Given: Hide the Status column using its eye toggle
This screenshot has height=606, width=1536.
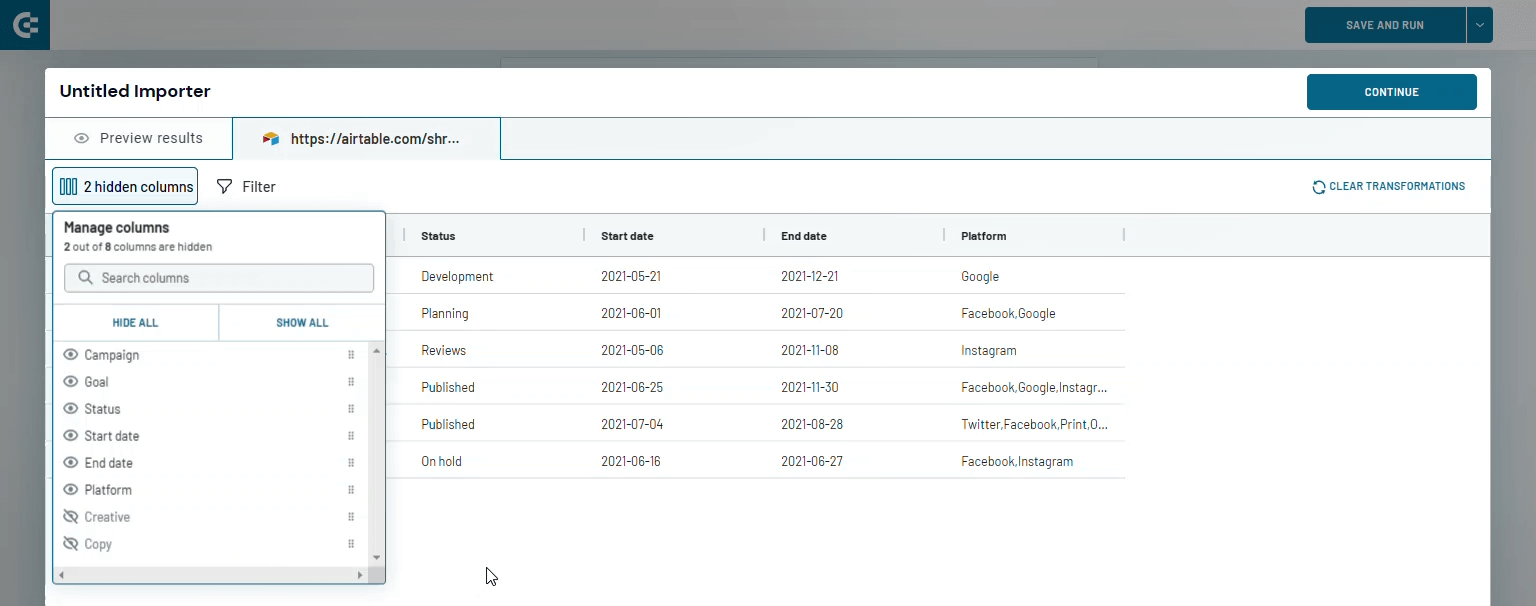Looking at the screenshot, I should [70, 408].
